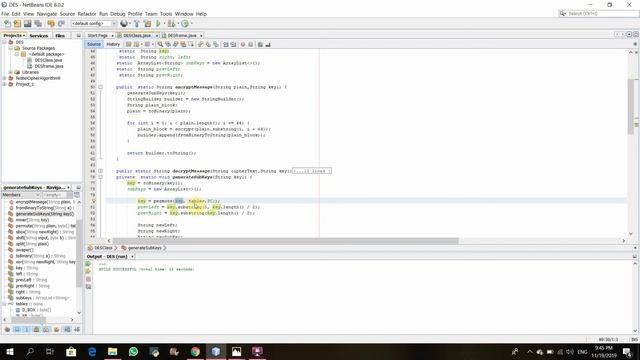640x360 pixels.
Task: Click the Debug Project toolbar icon
Action: click(x=171, y=24)
